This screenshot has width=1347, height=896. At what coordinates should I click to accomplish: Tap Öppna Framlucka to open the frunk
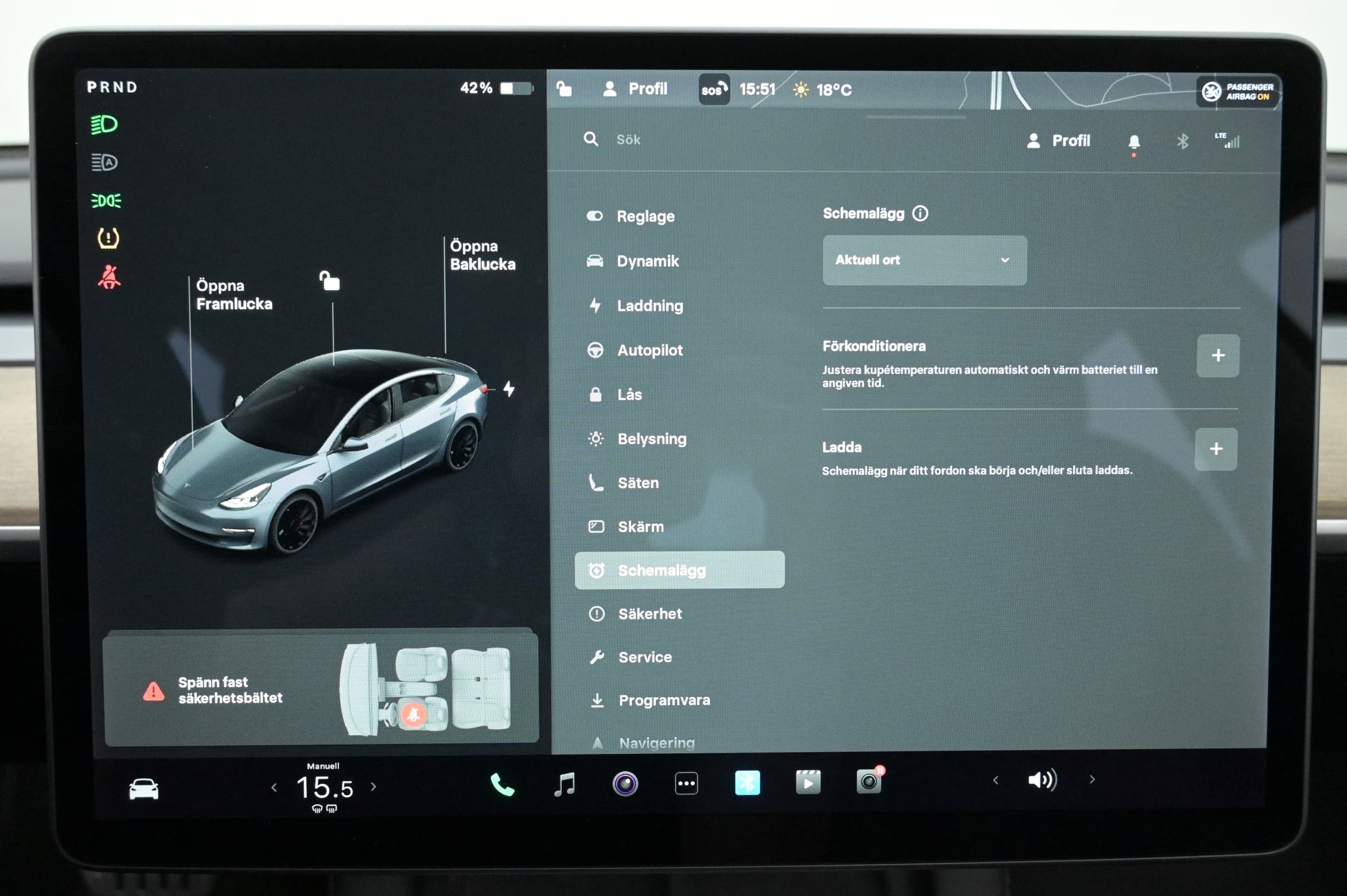(234, 295)
